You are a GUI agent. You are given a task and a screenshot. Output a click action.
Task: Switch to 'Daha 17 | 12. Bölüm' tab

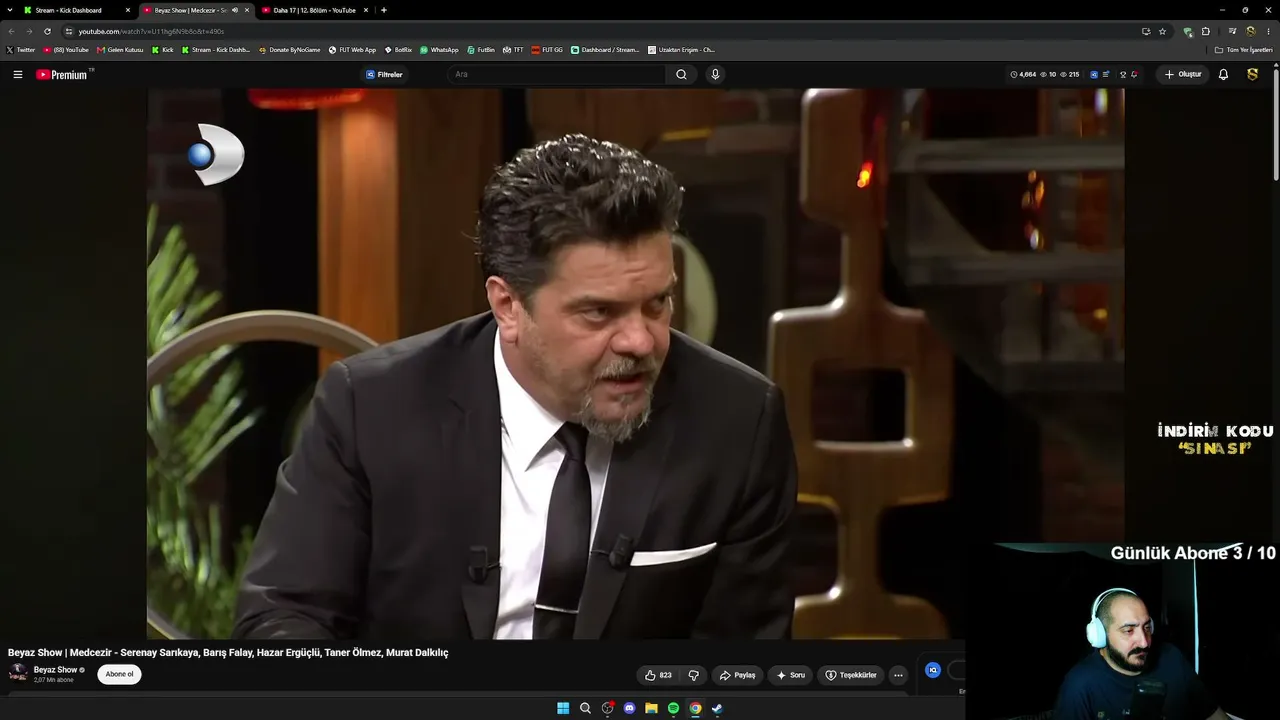314,10
